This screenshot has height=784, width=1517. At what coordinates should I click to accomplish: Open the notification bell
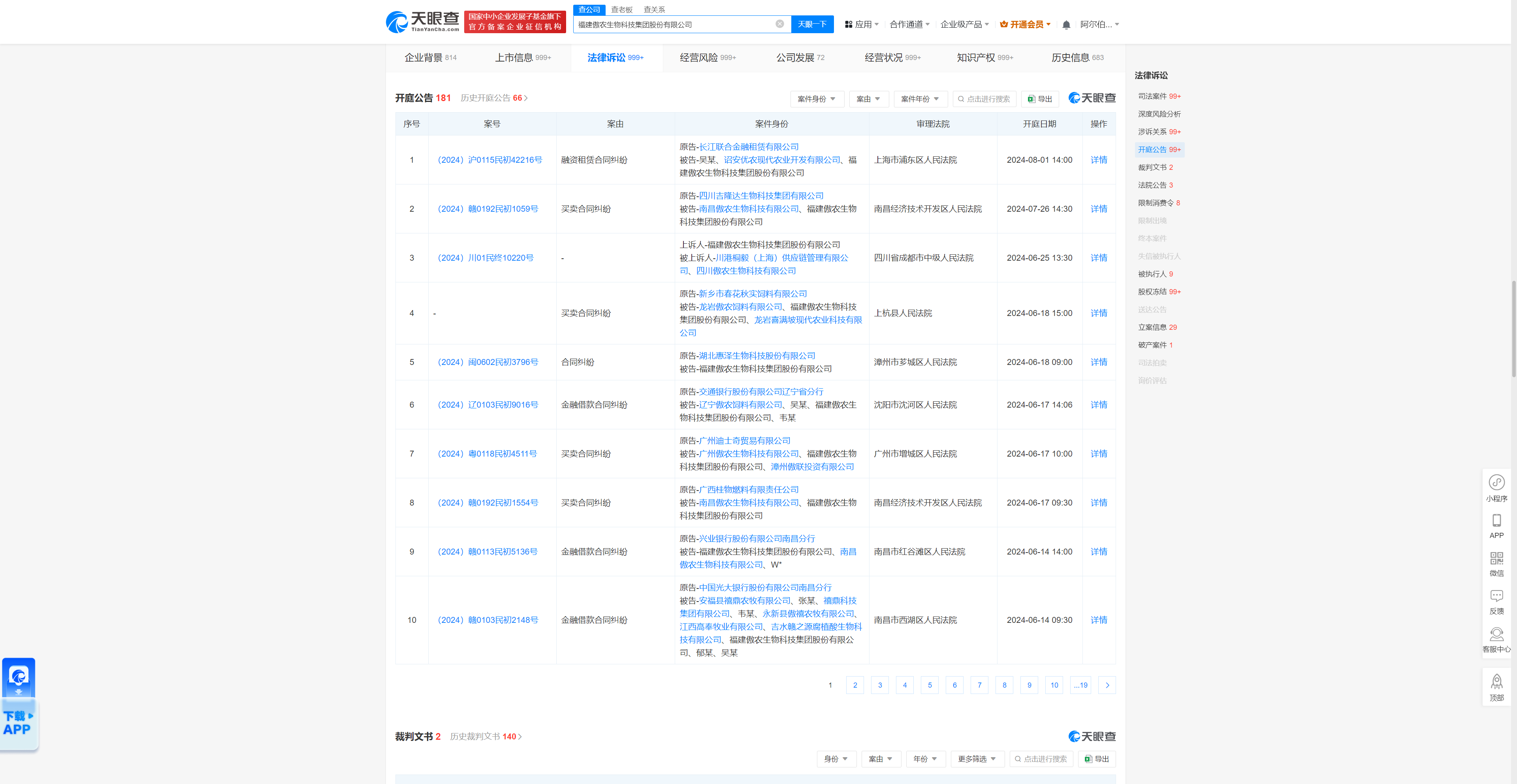click(1066, 25)
